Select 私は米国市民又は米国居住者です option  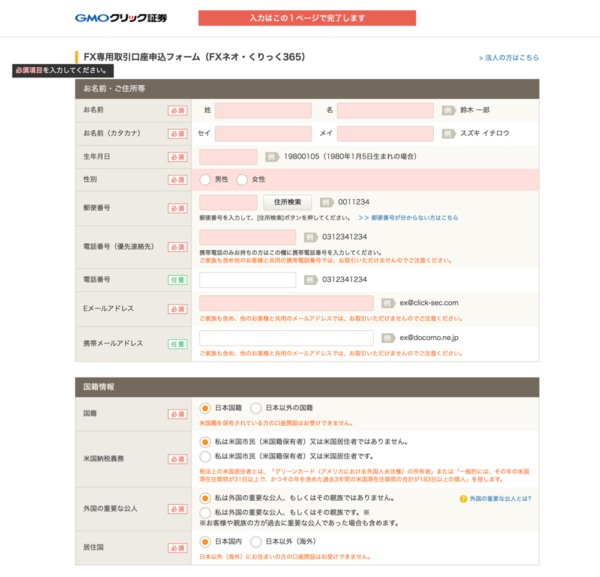pos(205,456)
